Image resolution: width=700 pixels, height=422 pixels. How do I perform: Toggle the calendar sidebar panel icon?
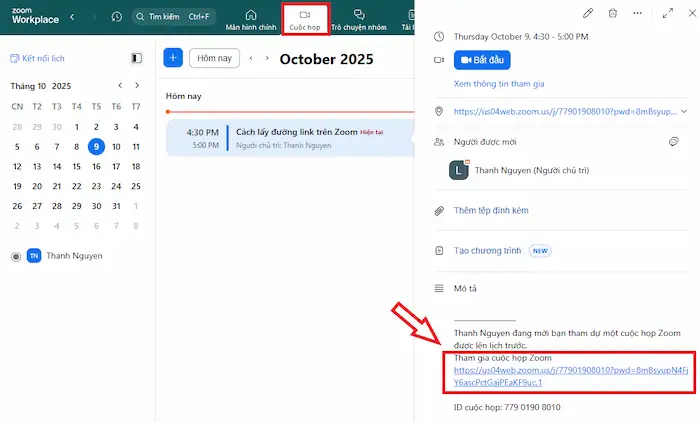tap(137, 59)
